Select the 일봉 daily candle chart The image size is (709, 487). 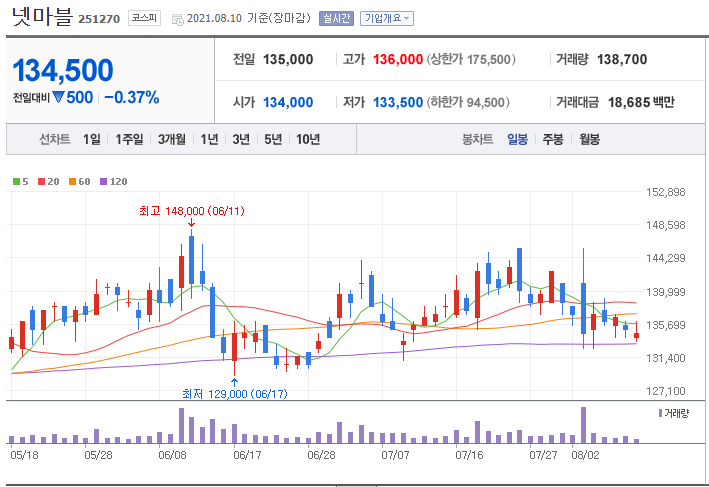517,139
